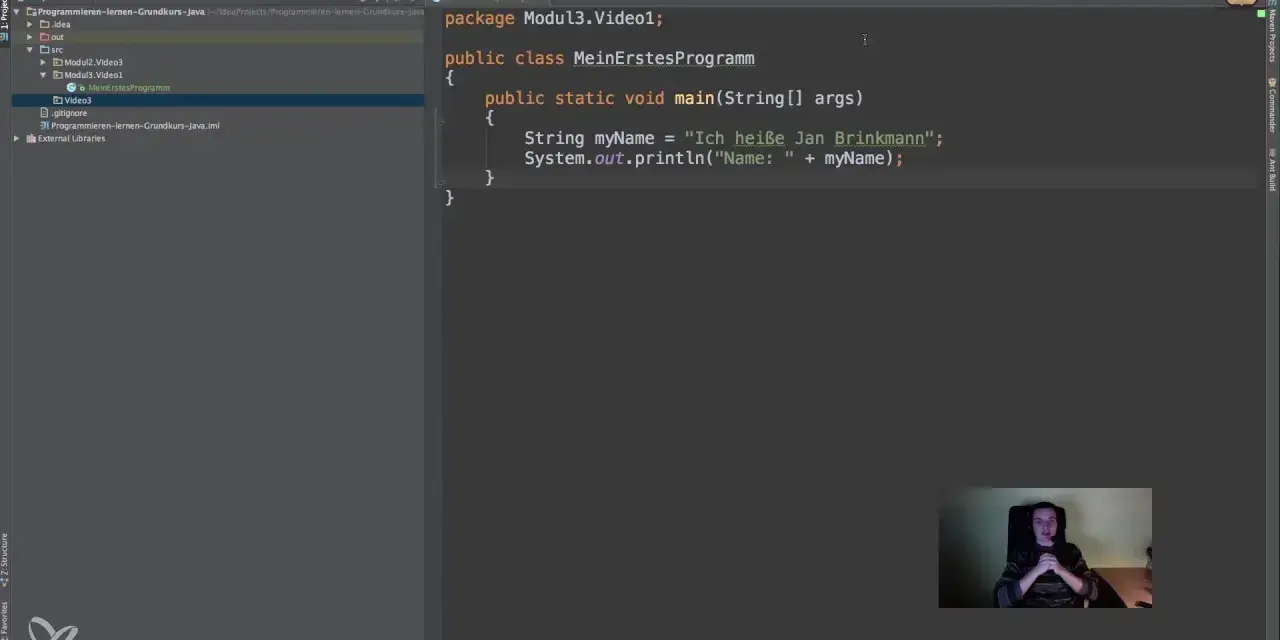The height and width of the screenshot is (640, 1280).
Task: Click the package Modul3.Video1 declaration line
Action: 554,19
